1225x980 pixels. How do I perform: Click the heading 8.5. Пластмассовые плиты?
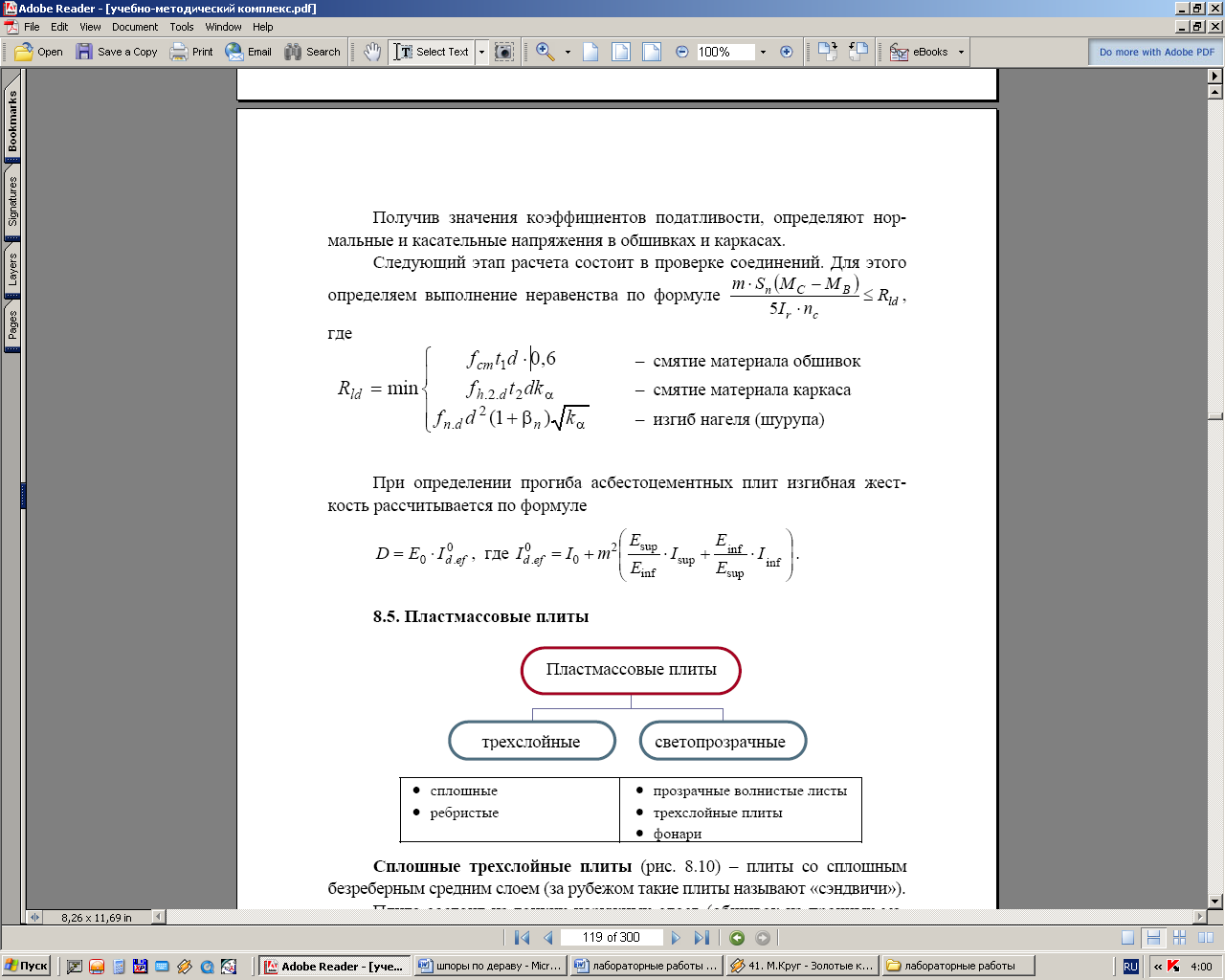click(x=480, y=616)
